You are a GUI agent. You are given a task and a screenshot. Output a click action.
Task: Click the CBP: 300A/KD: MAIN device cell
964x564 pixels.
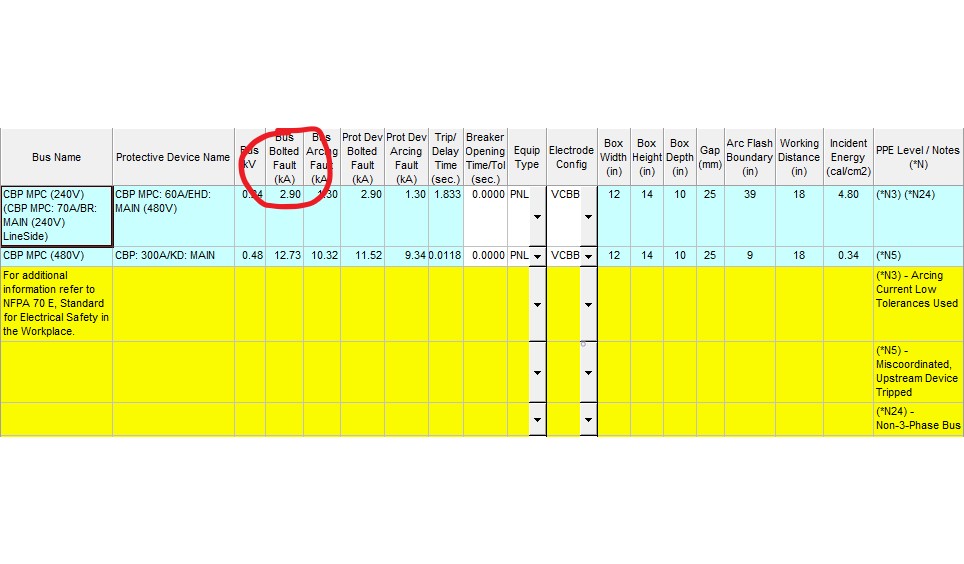click(173, 255)
